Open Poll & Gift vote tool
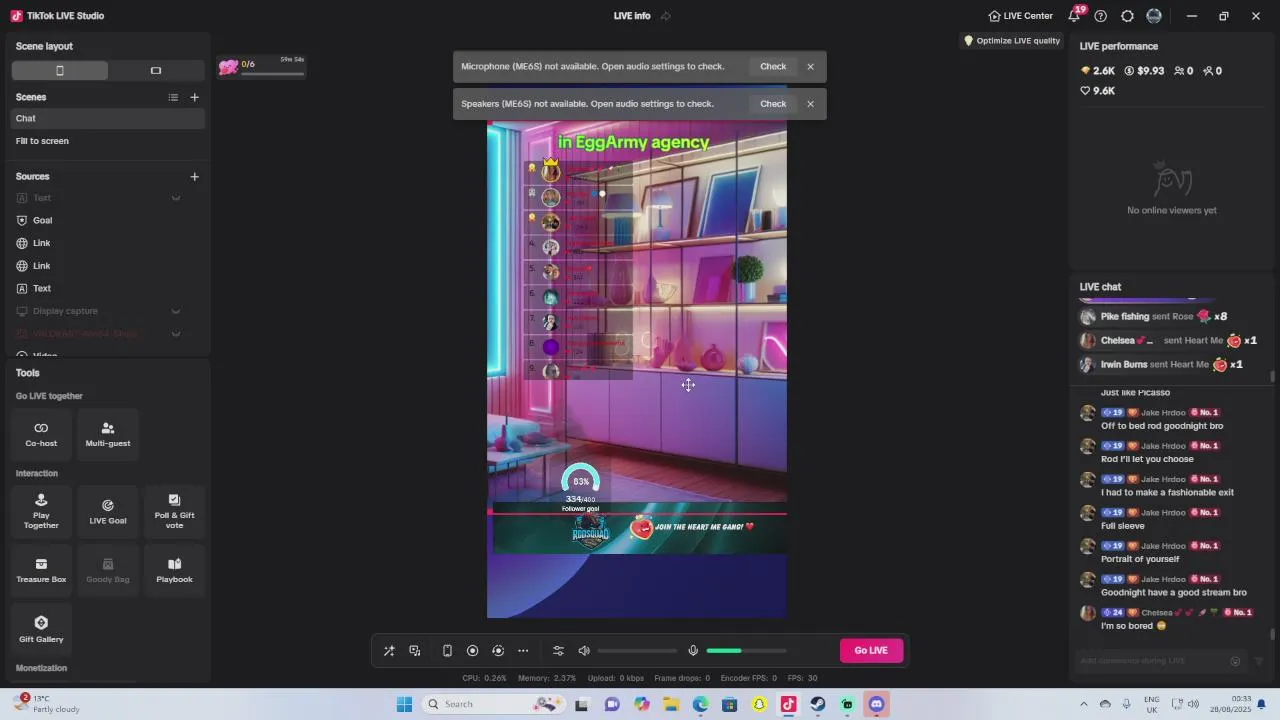The image size is (1280, 720). pyautogui.click(x=174, y=511)
